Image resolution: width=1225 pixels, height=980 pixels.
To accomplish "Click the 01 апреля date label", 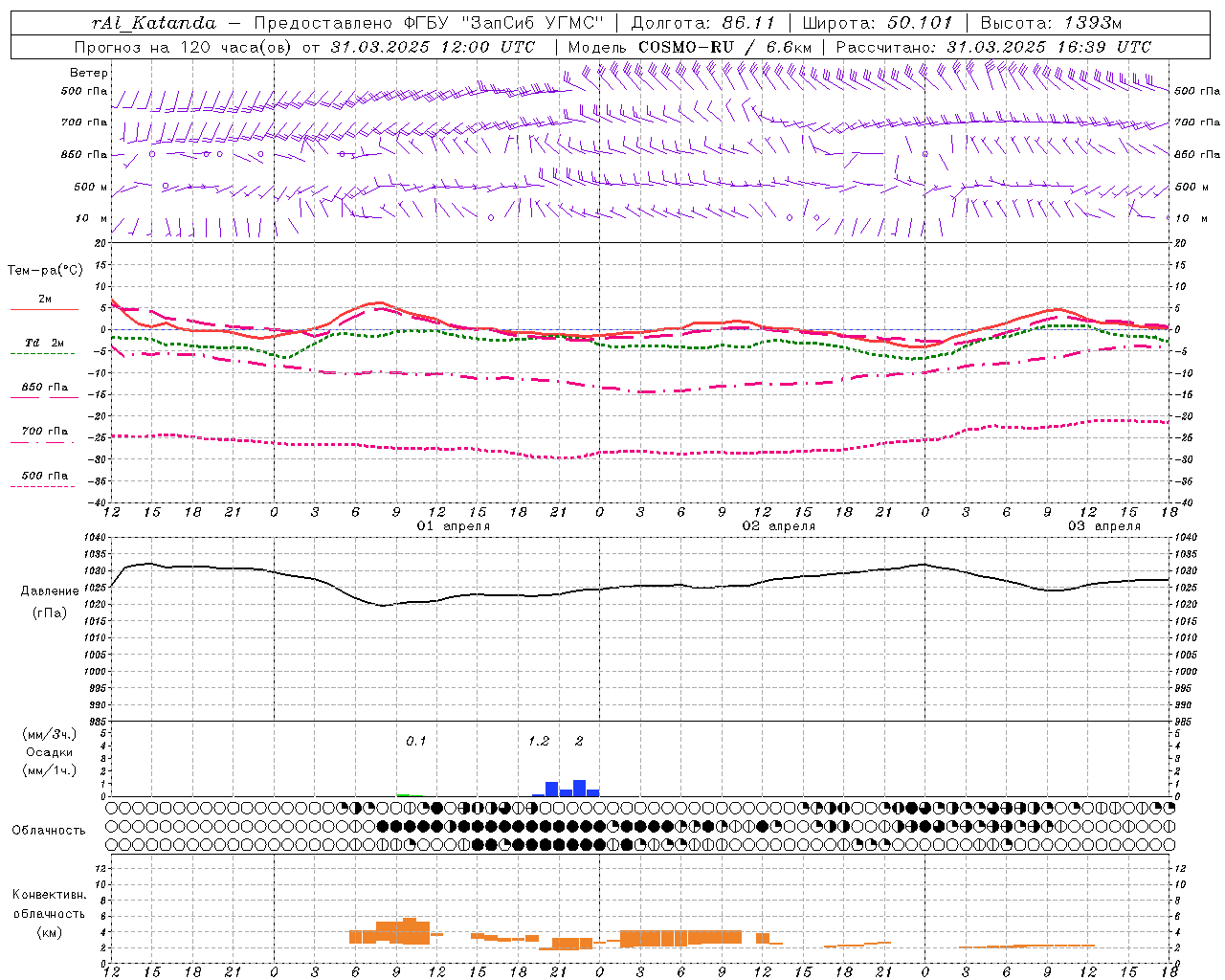I will [454, 526].
